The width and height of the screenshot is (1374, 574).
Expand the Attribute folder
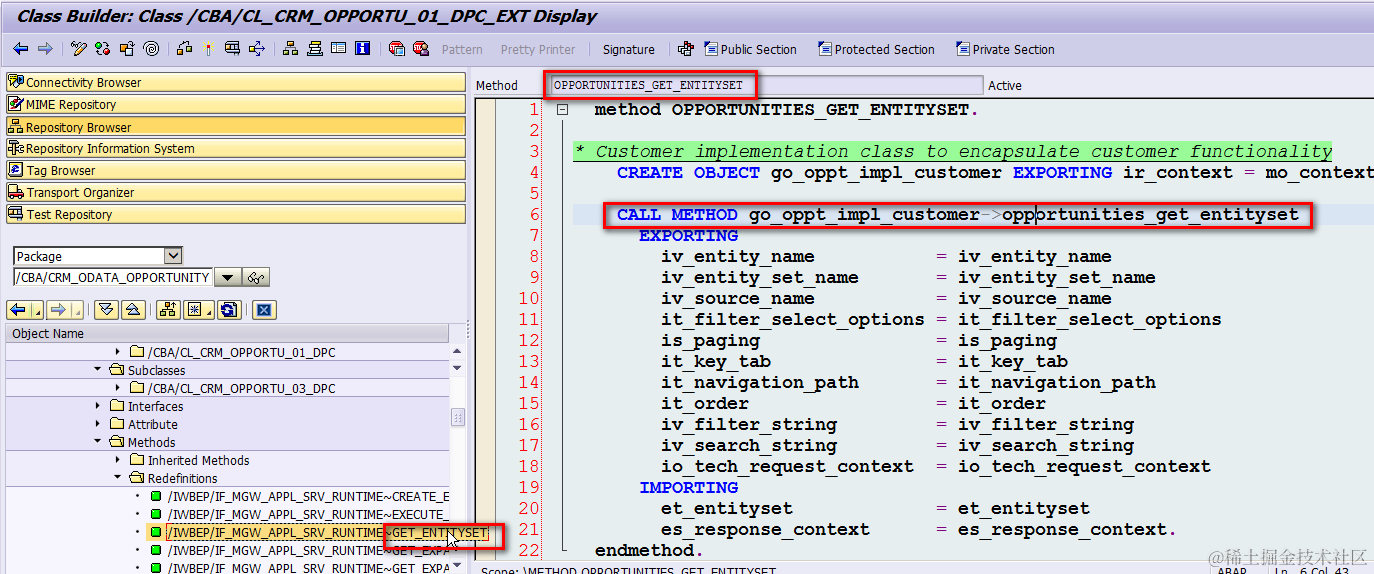98,424
